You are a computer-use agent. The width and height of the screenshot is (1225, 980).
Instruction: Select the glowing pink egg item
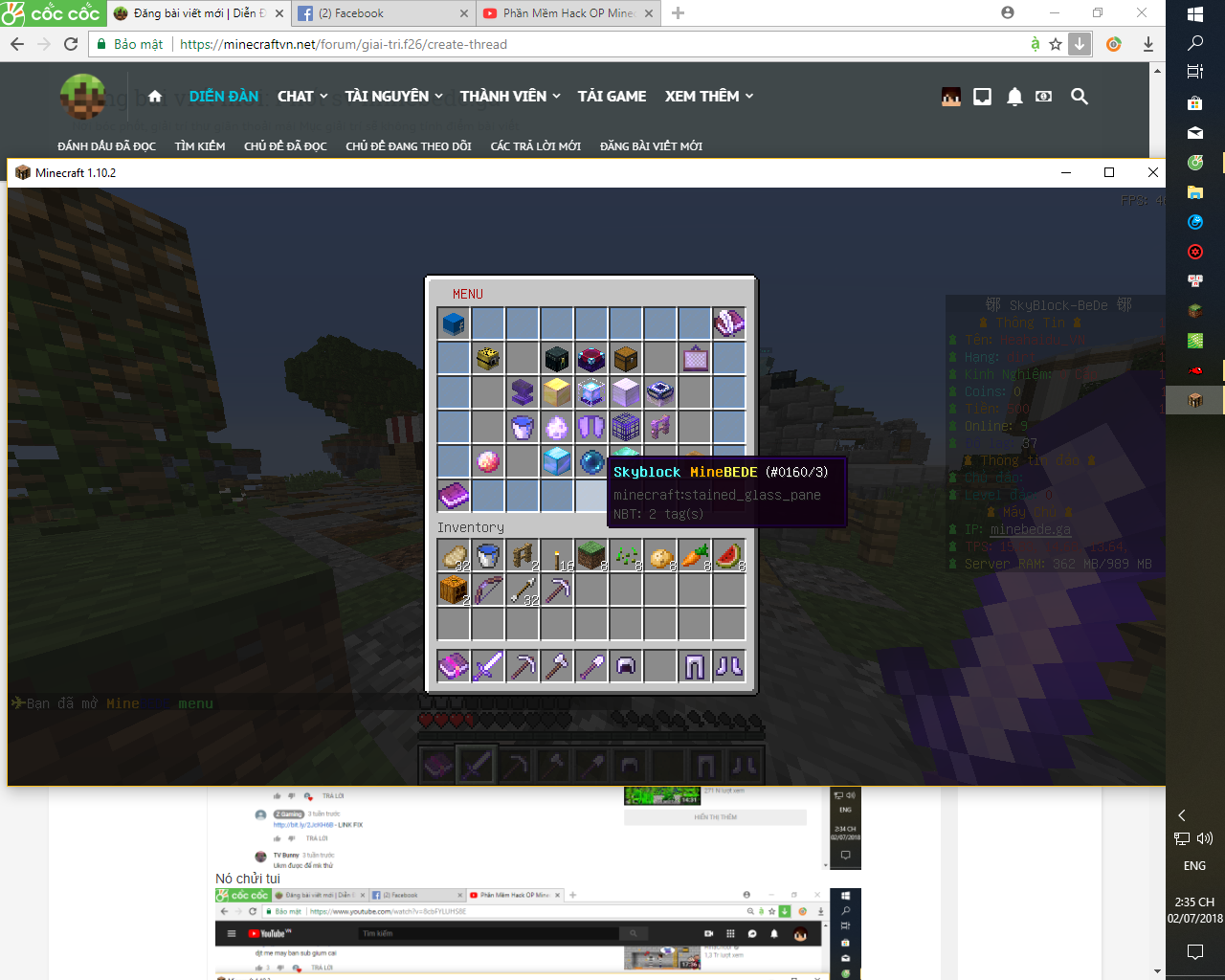coord(557,427)
